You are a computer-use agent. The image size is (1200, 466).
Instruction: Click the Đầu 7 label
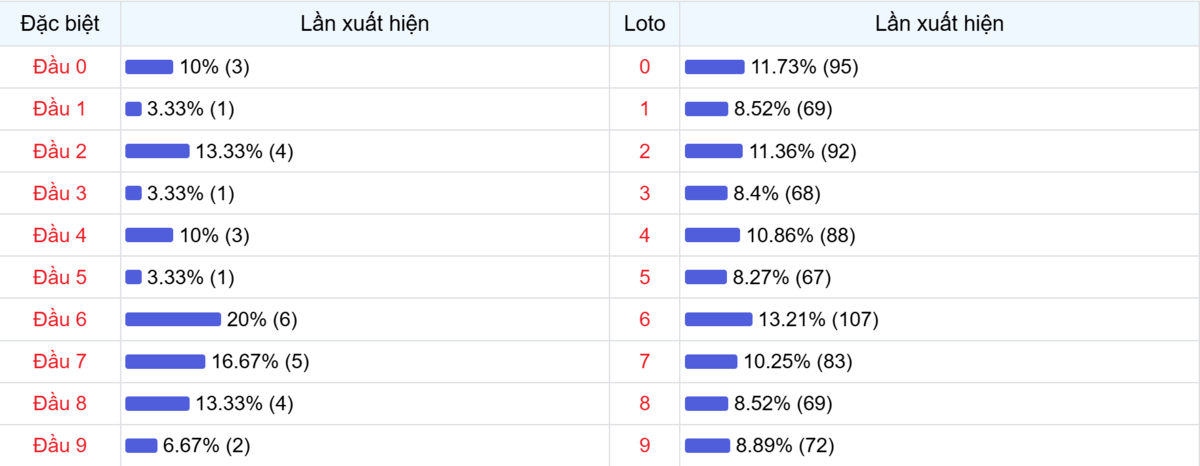coord(60,361)
